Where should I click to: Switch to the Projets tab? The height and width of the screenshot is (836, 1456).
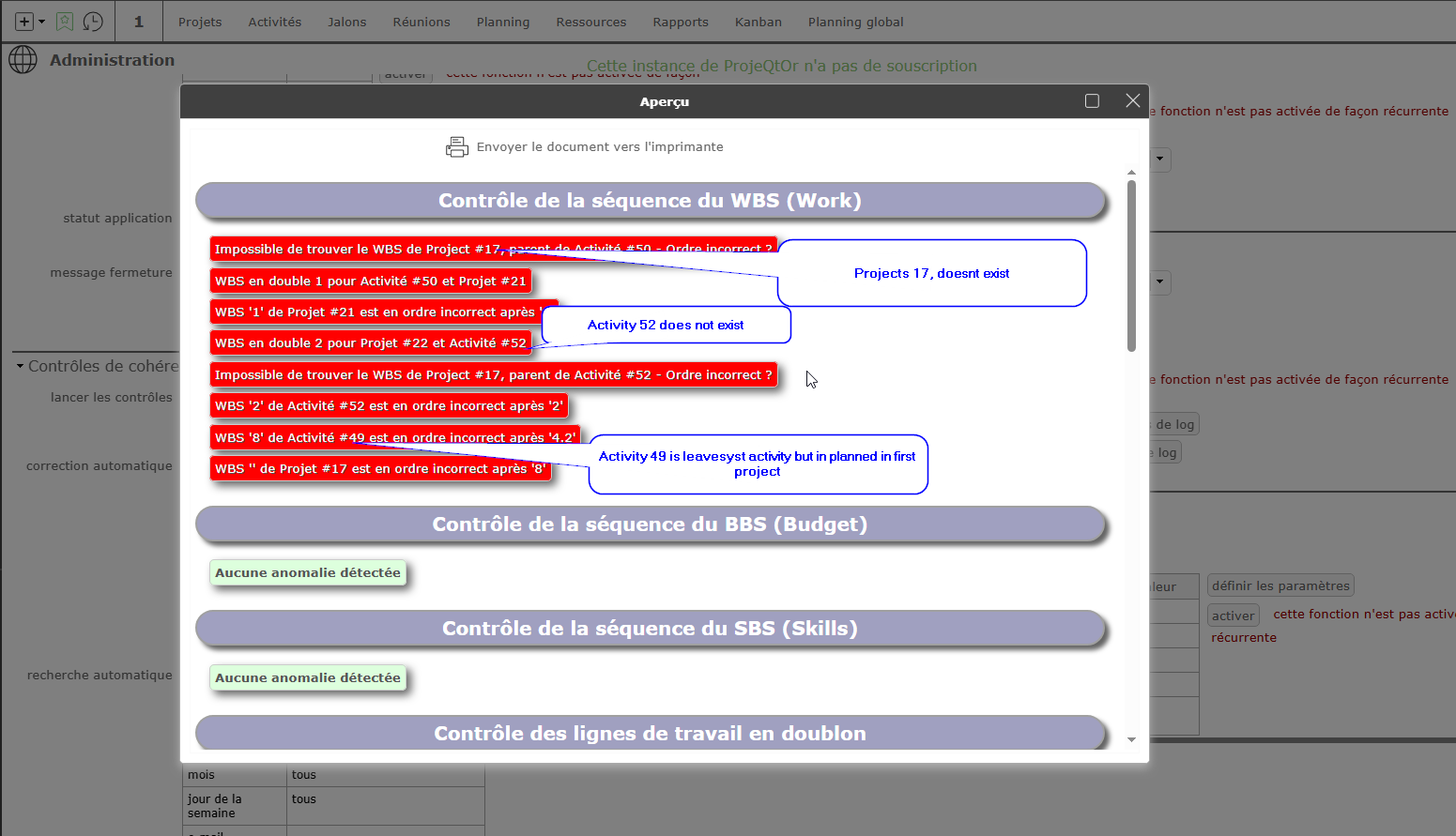coord(200,22)
